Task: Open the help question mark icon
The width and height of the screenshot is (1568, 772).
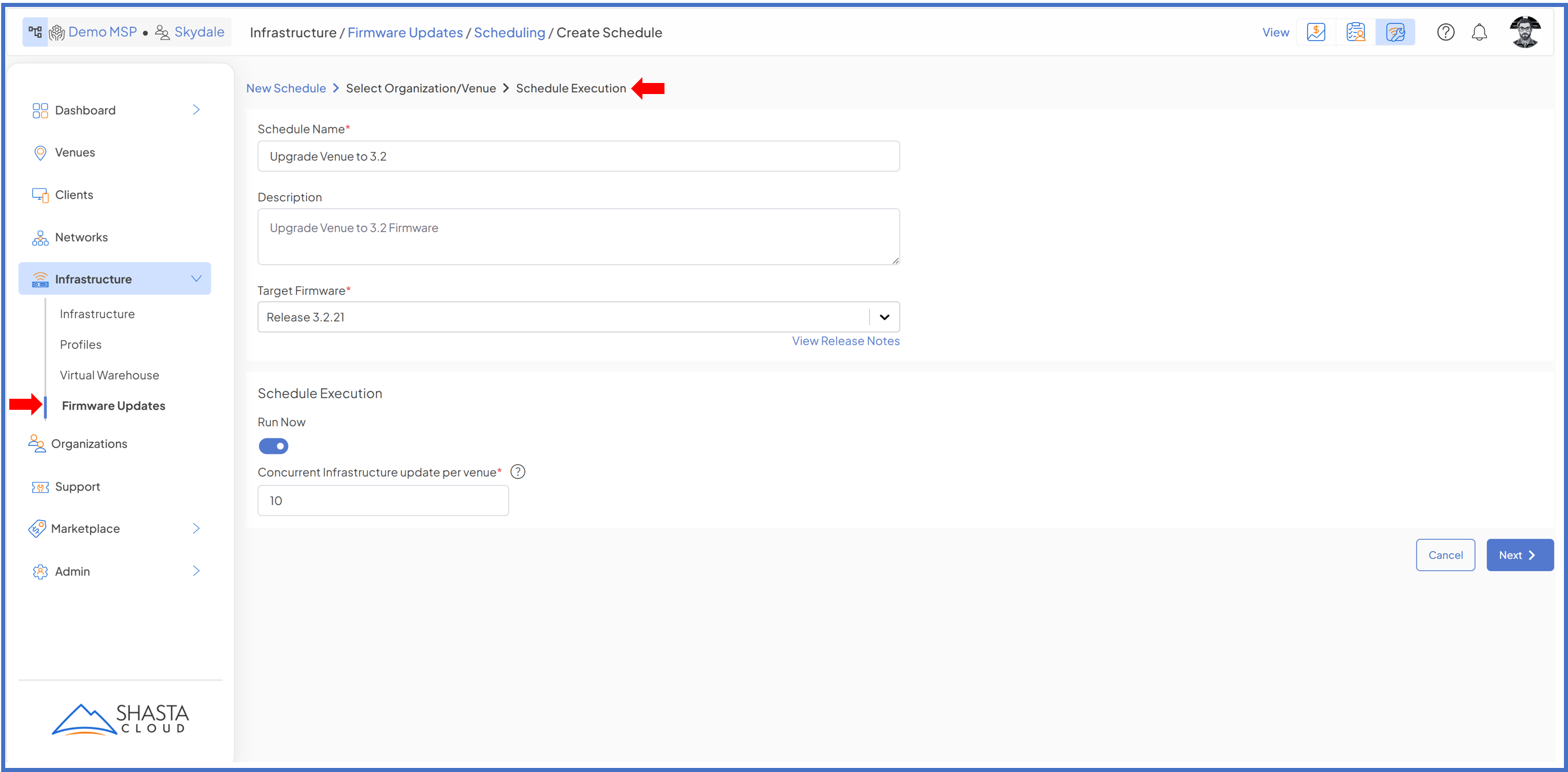Action: click(1445, 33)
